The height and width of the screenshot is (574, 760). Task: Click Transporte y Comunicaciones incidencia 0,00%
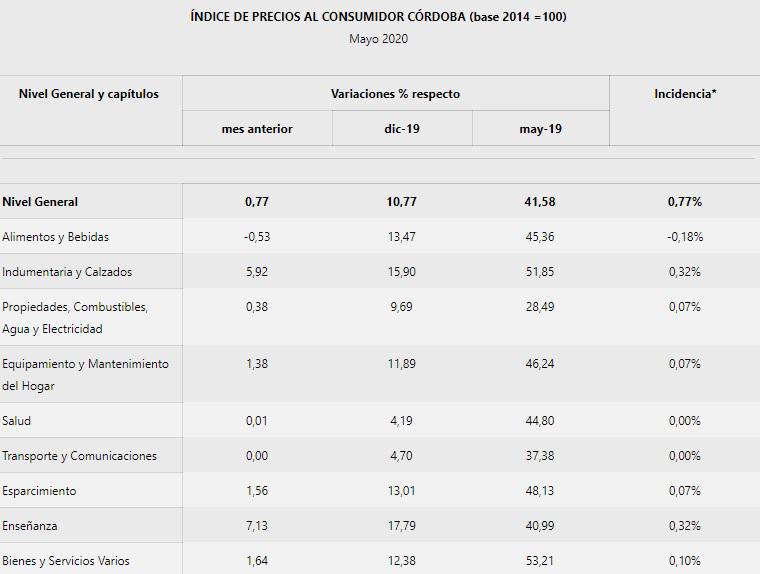click(x=685, y=456)
